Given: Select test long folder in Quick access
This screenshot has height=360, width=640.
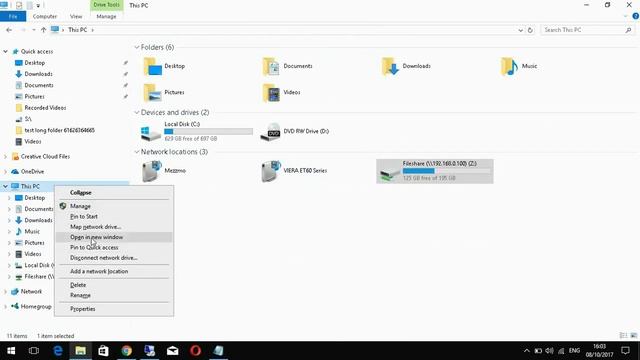Looking at the screenshot, I should [59, 130].
